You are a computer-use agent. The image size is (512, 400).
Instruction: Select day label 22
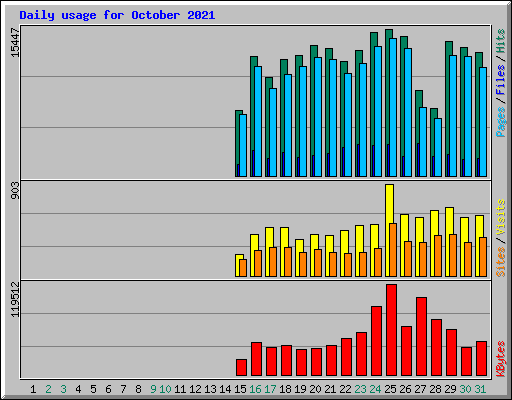pos(345,389)
